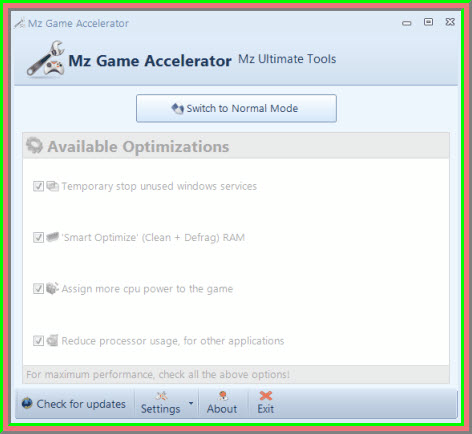Click Switch to Normal Mode button

tap(236, 108)
